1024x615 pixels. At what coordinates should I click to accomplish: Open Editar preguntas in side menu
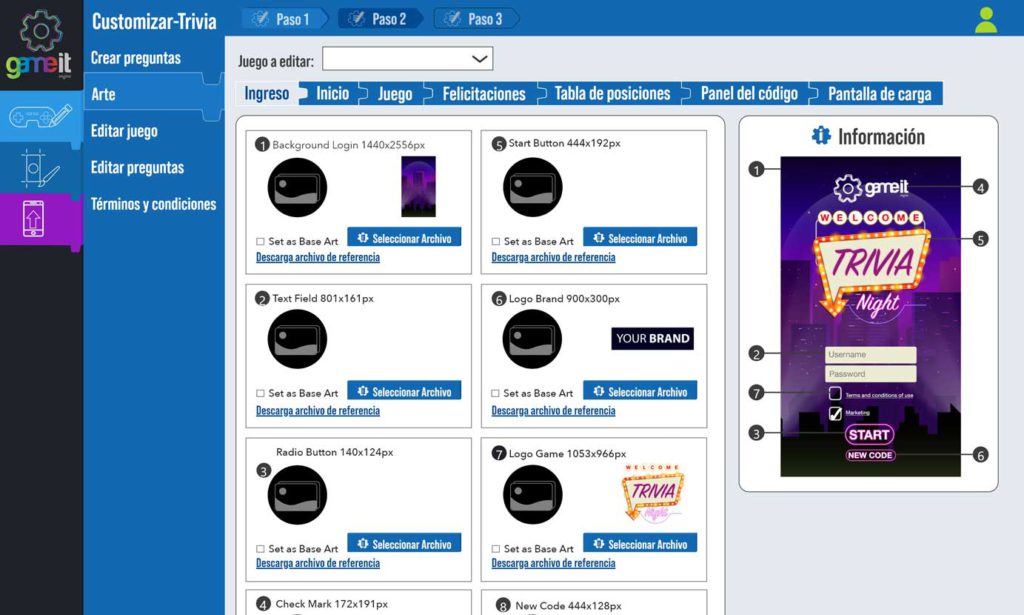(x=137, y=167)
